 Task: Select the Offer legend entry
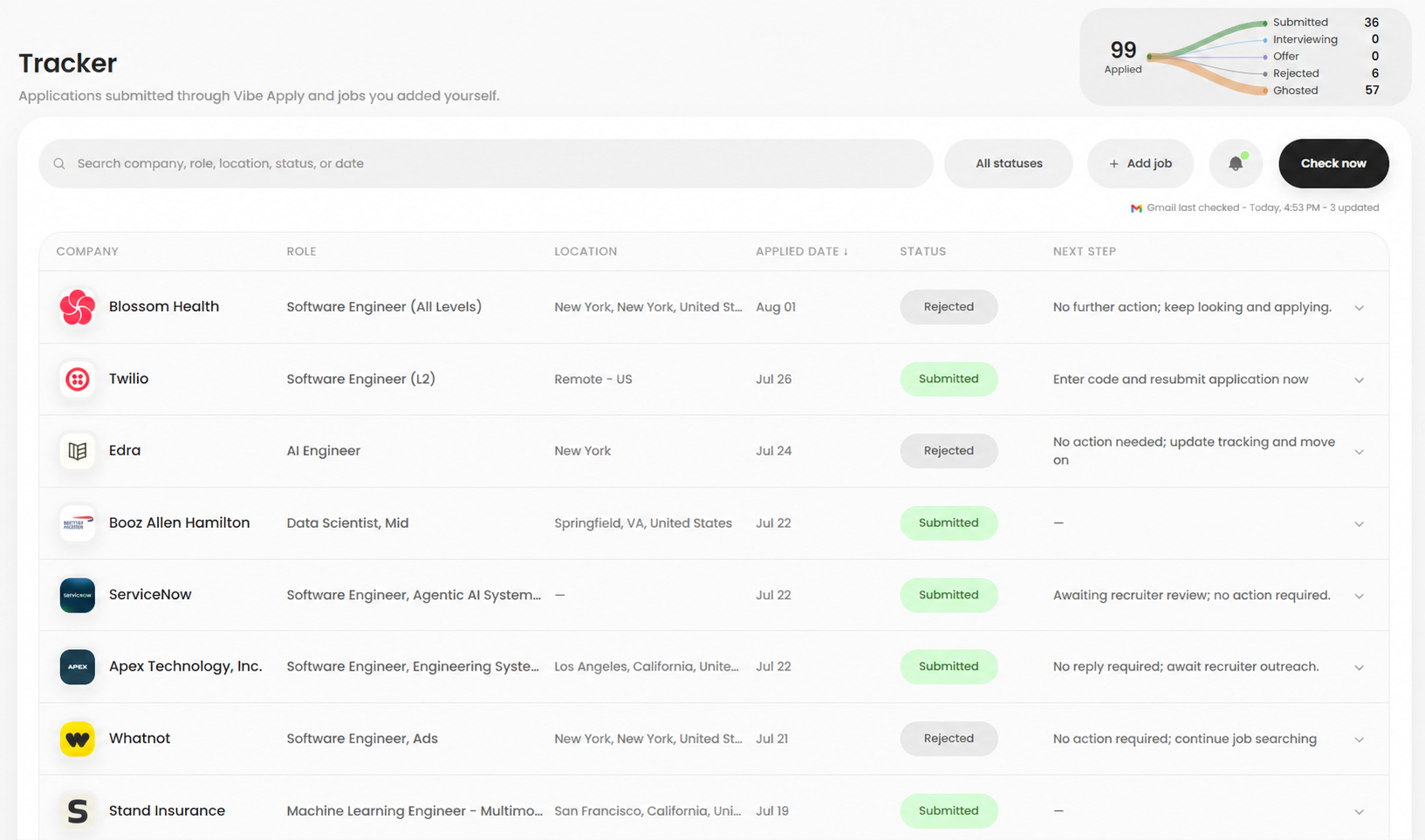1325,57
